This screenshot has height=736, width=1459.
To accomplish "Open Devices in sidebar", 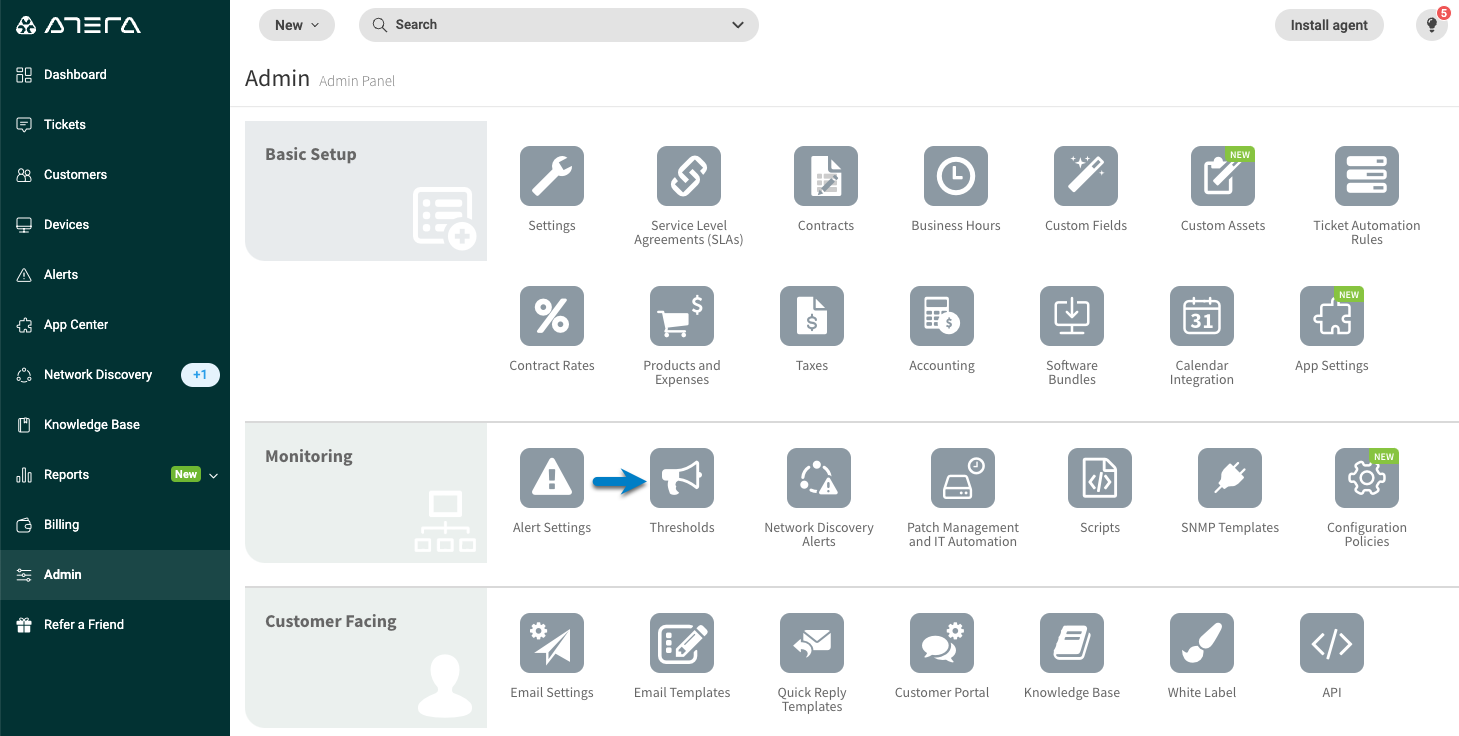I will 115,225.
